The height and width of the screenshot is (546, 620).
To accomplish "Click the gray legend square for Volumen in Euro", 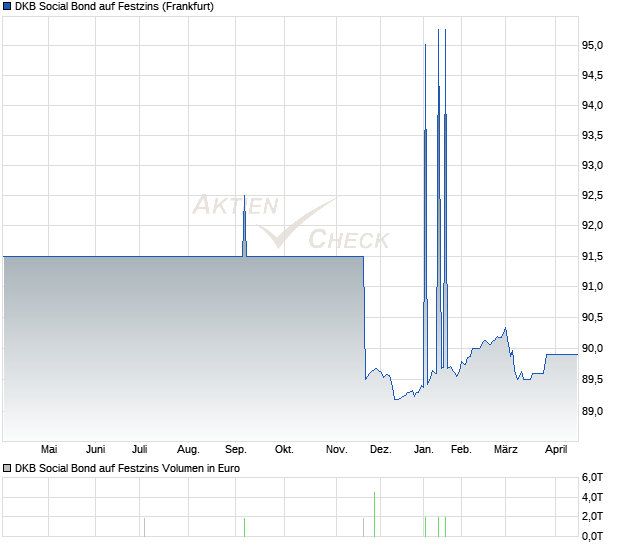I will (7, 468).
